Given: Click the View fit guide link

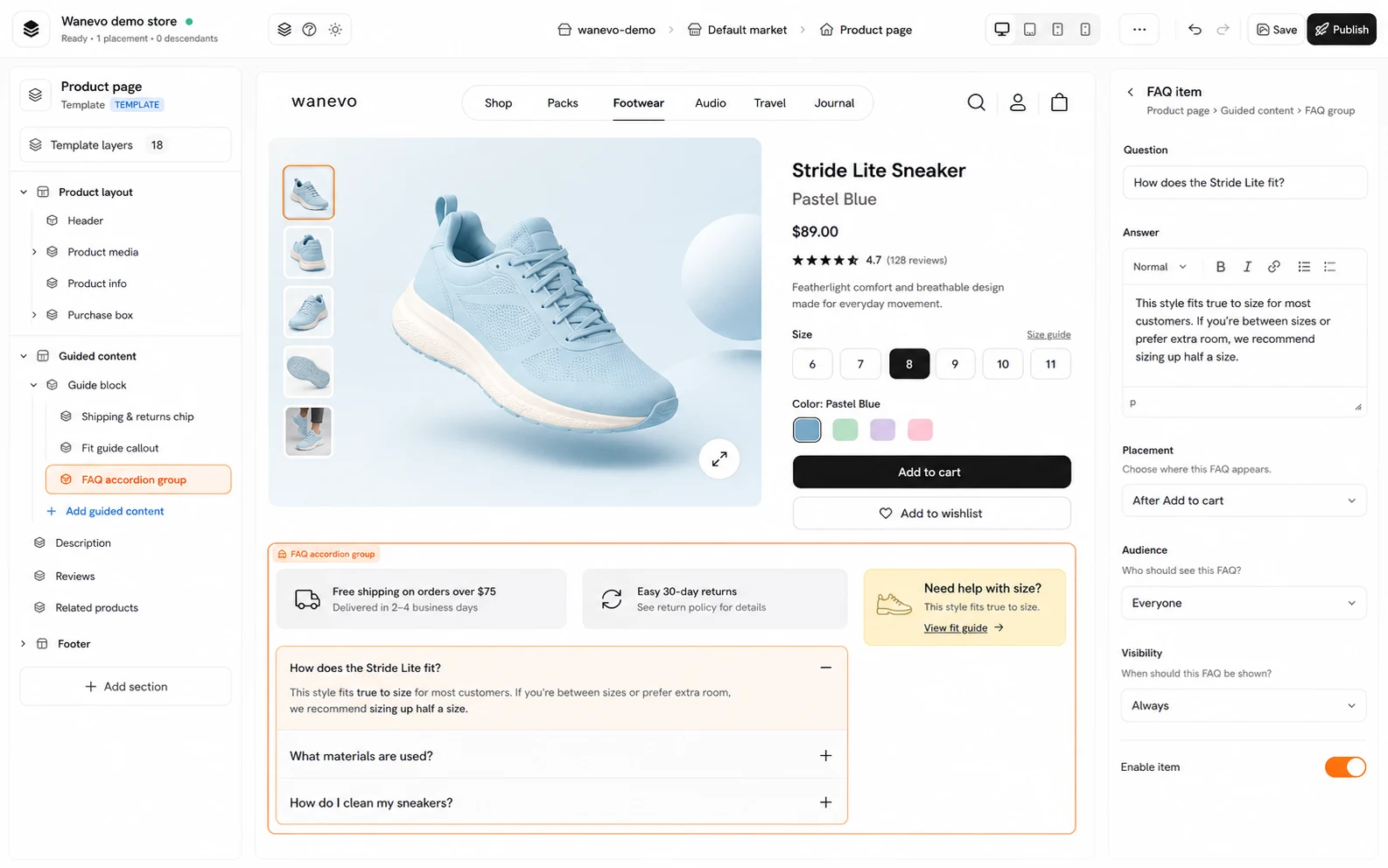Looking at the screenshot, I should (956, 628).
